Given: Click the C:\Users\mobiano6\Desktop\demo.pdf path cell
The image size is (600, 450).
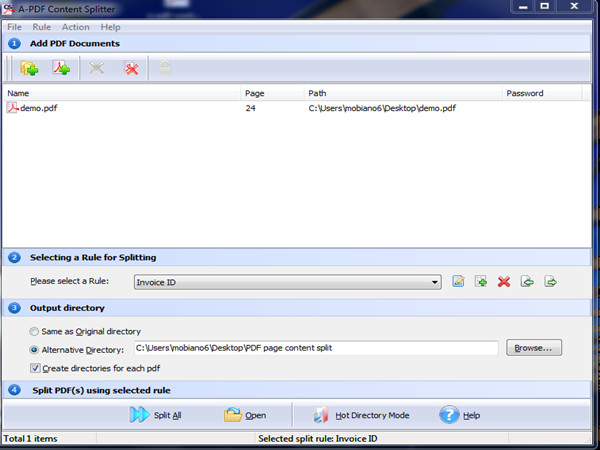Looking at the screenshot, I should (382, 108).
